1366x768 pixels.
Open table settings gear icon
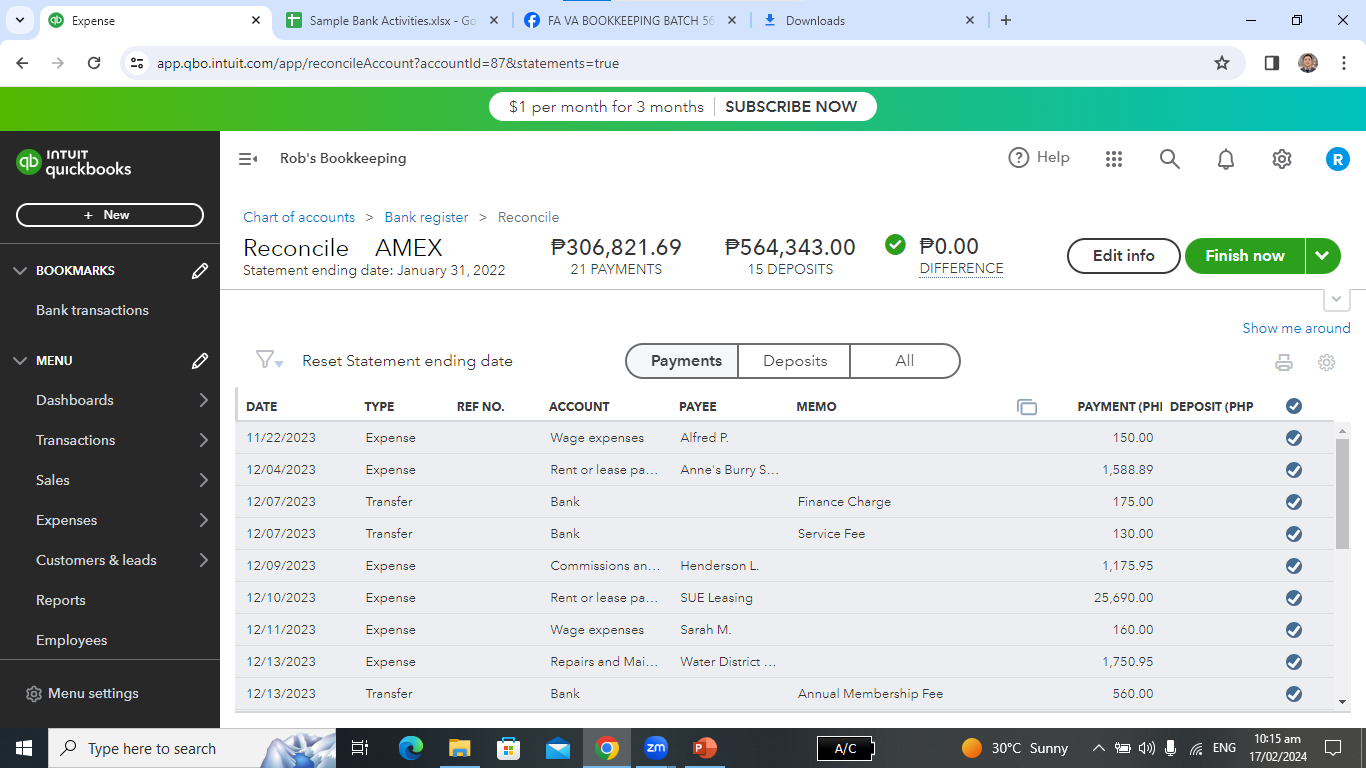pos(1327,363)
